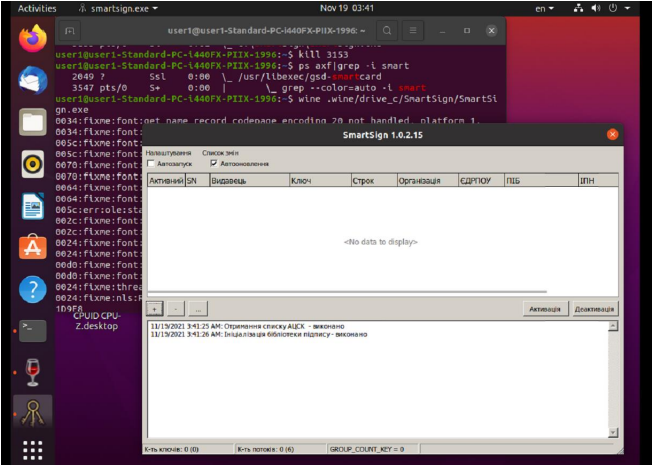The image size is (652, 465).
Task: Expand the 'en' keyboard language dropdown
Action: [546, 8]
